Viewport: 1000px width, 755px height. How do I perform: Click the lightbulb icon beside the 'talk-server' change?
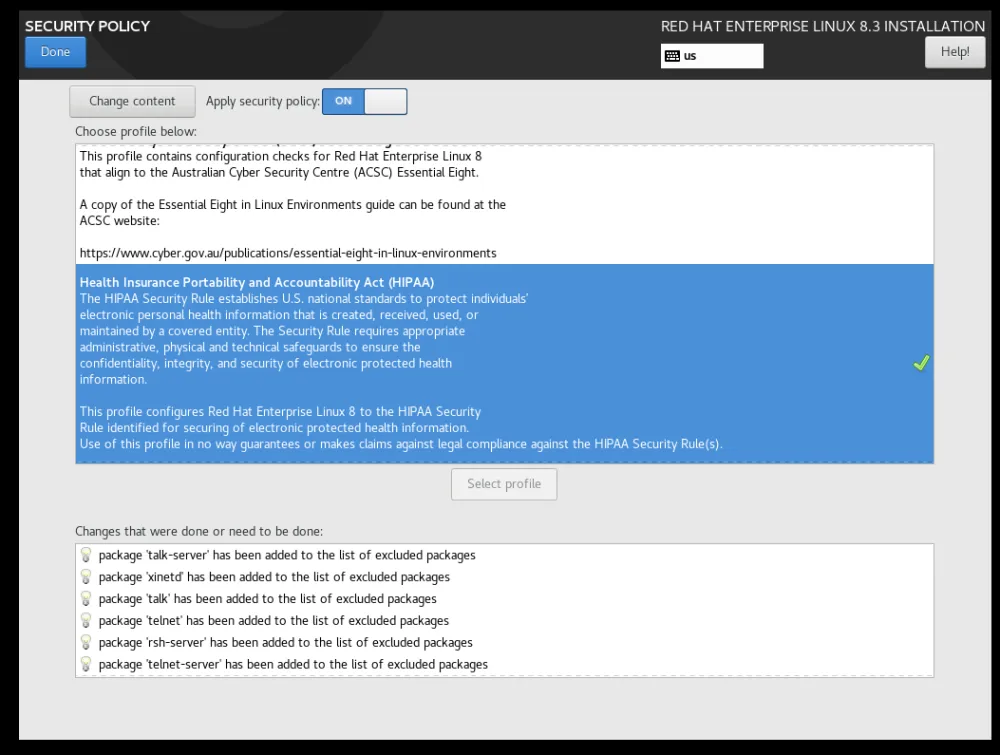coord(86,554)
